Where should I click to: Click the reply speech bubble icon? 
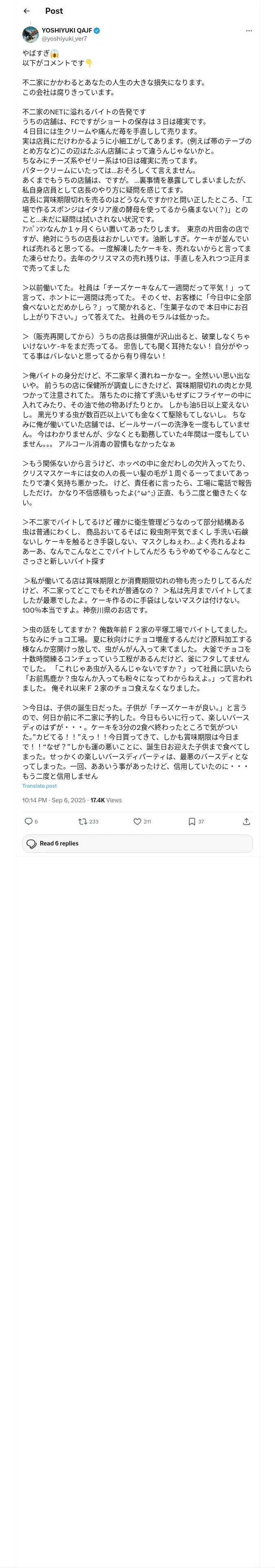pyautogui.click(x=28, y=821)
